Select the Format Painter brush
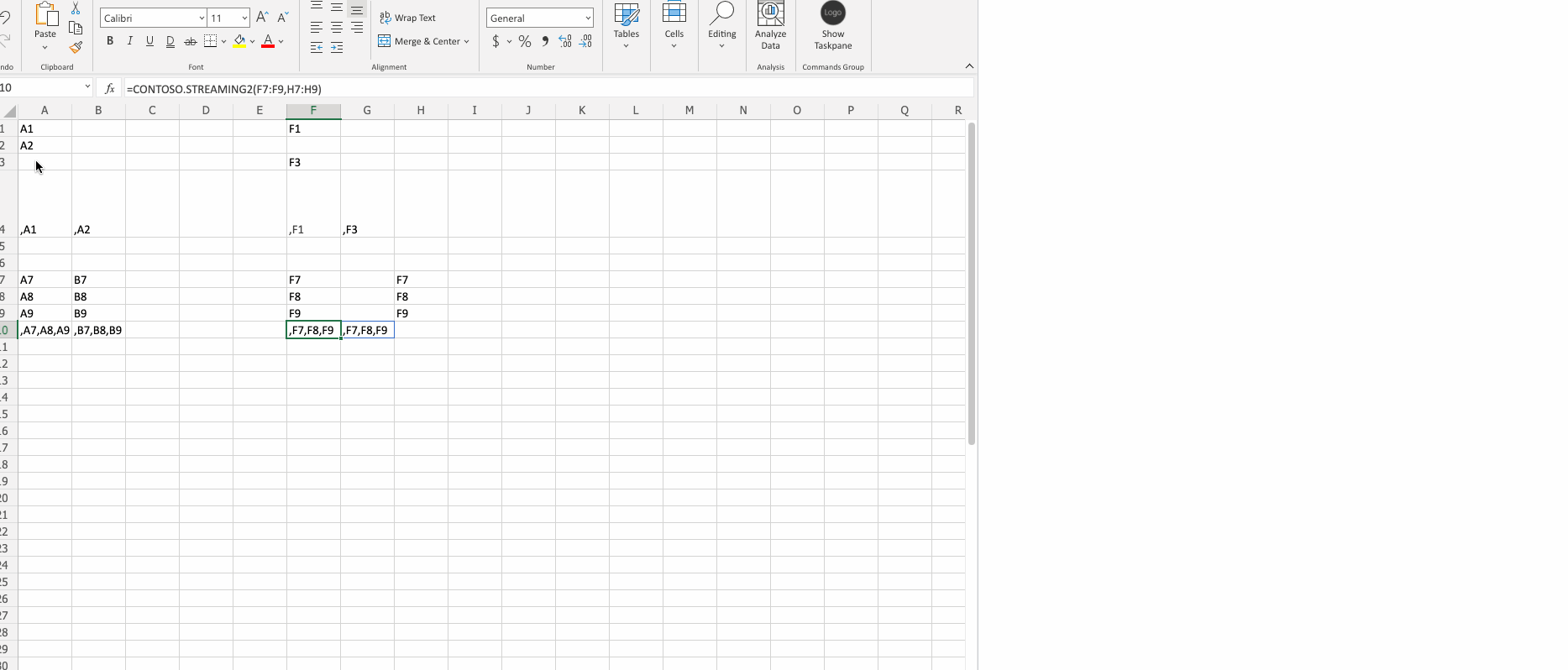The height and width of the screenshot is (670, 1568). point(76,47)
